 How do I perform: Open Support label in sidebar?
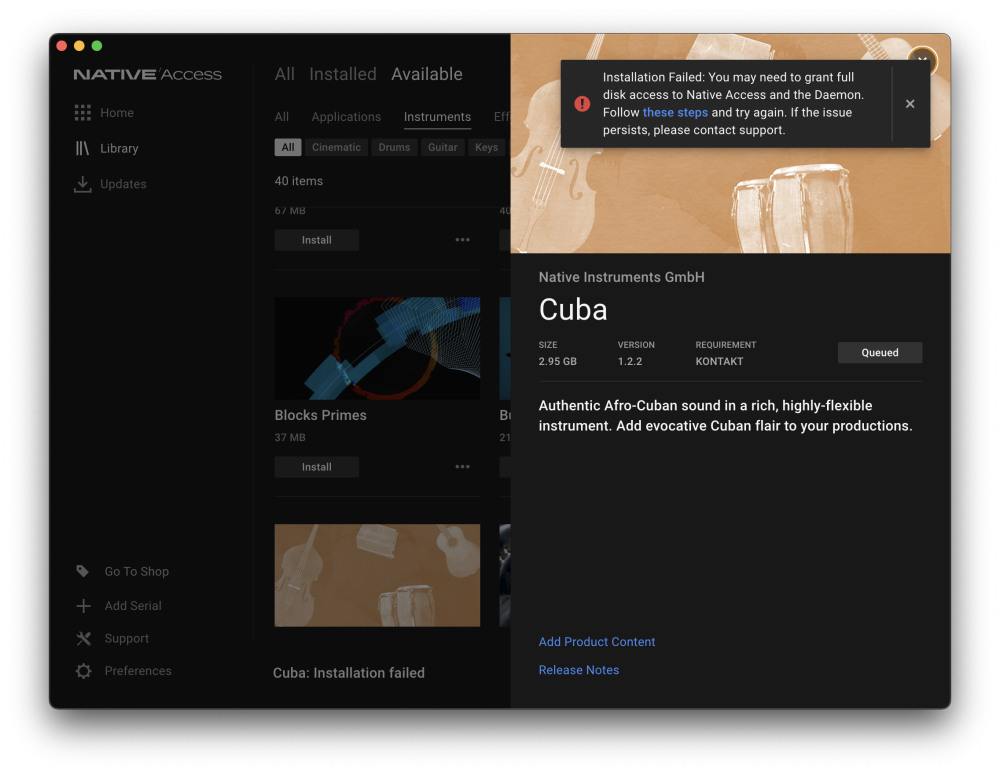127,638
